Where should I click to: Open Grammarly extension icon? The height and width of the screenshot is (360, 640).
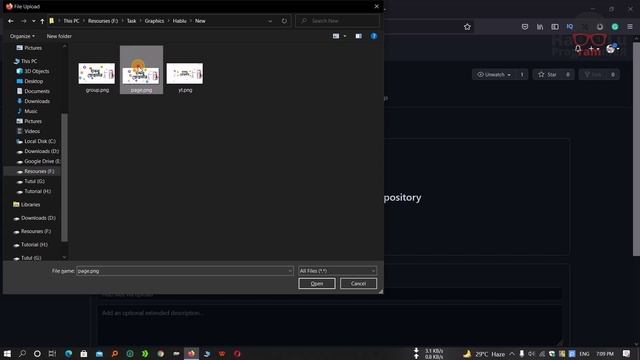tap(615, 27)
